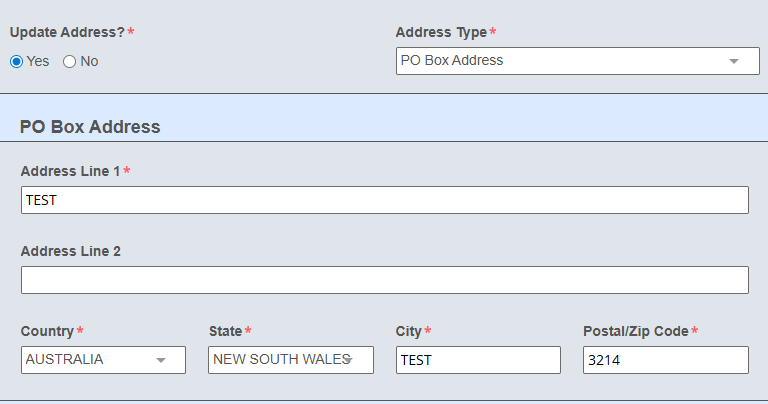Open the Country dropdown showing AUSTRALIA

coord(103,360)
